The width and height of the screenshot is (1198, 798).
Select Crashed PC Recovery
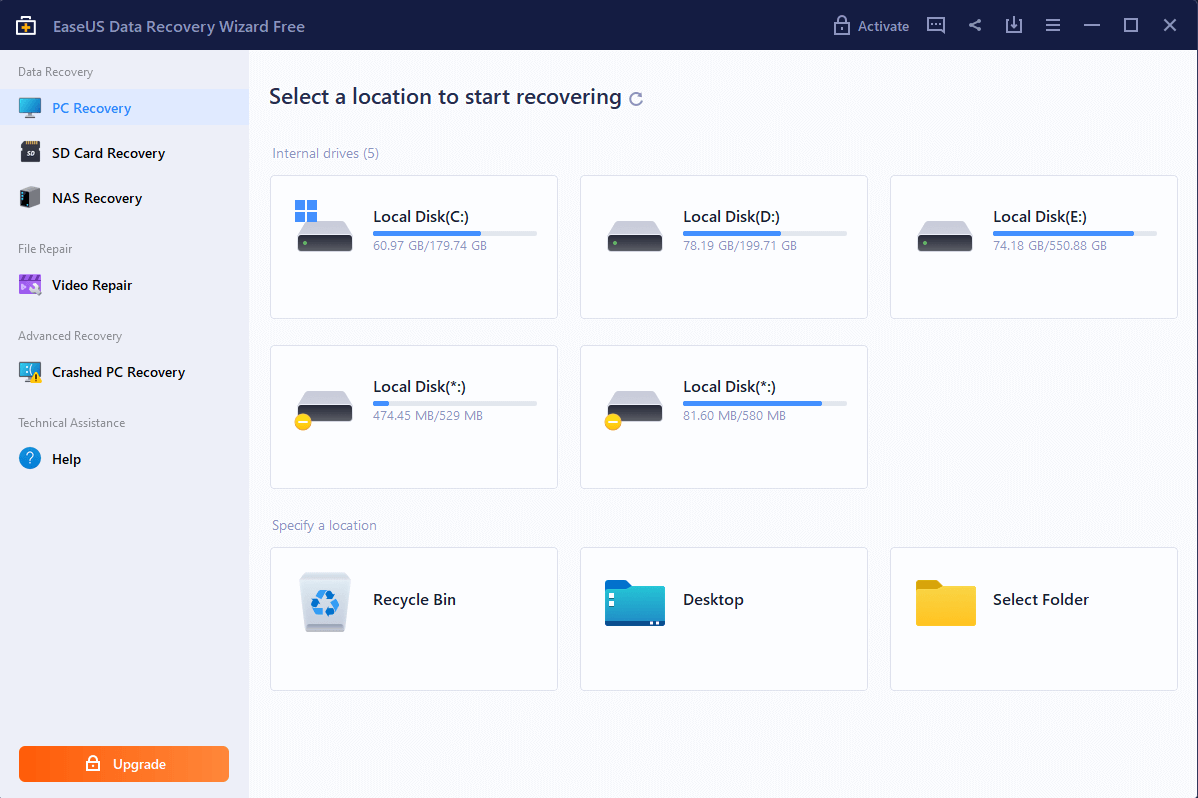pos(118,372)
